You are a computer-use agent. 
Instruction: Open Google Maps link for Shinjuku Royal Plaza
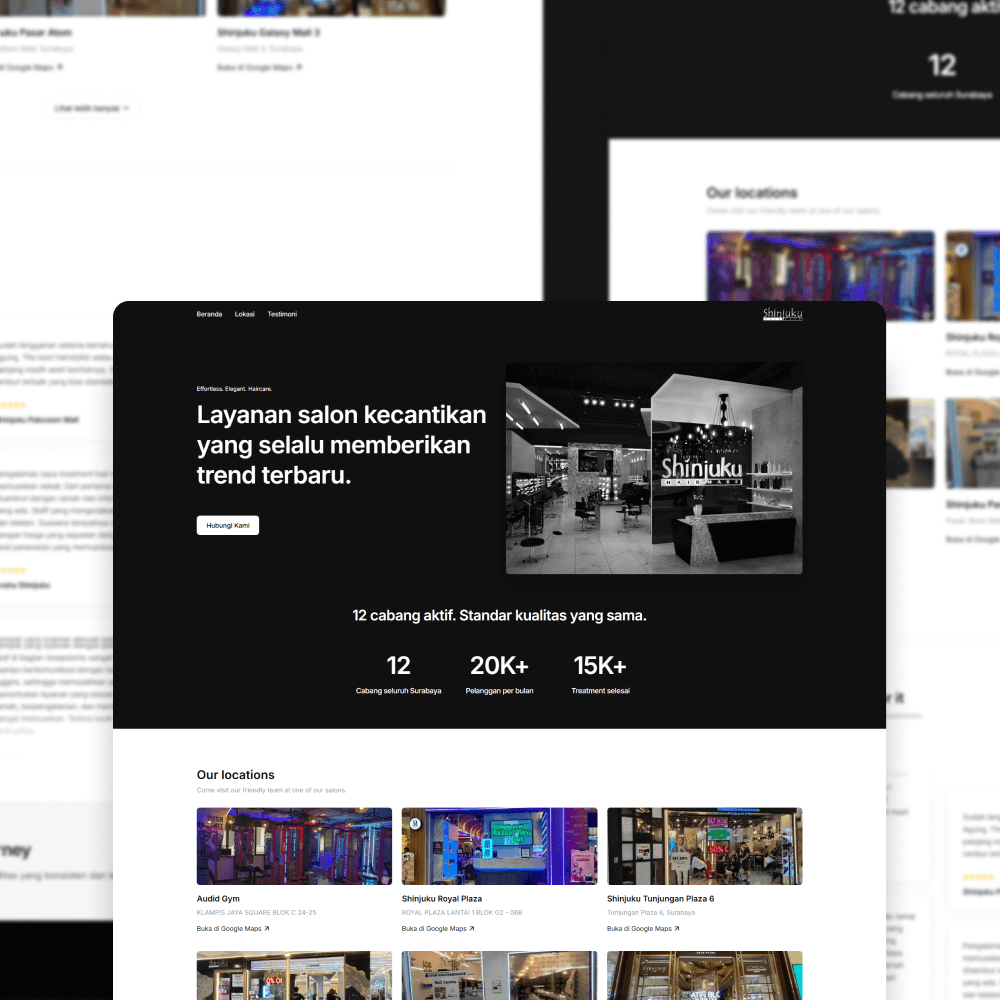click(437, 929)
